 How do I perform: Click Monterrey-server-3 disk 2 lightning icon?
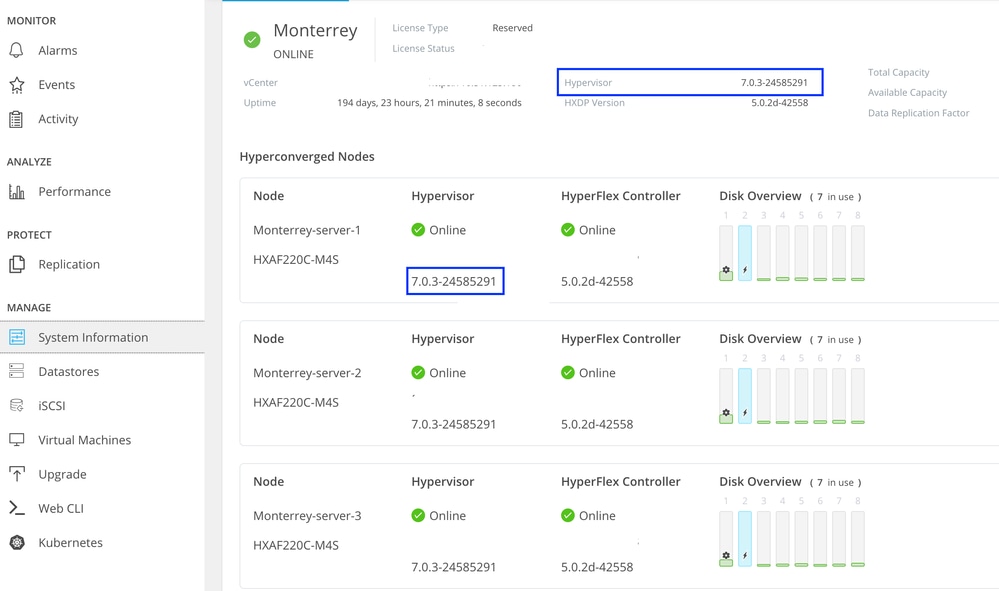745,555
